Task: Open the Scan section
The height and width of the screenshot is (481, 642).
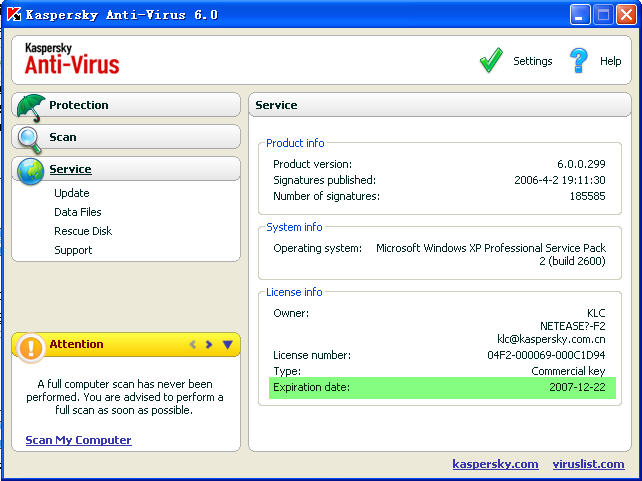Action: point(126,137)
